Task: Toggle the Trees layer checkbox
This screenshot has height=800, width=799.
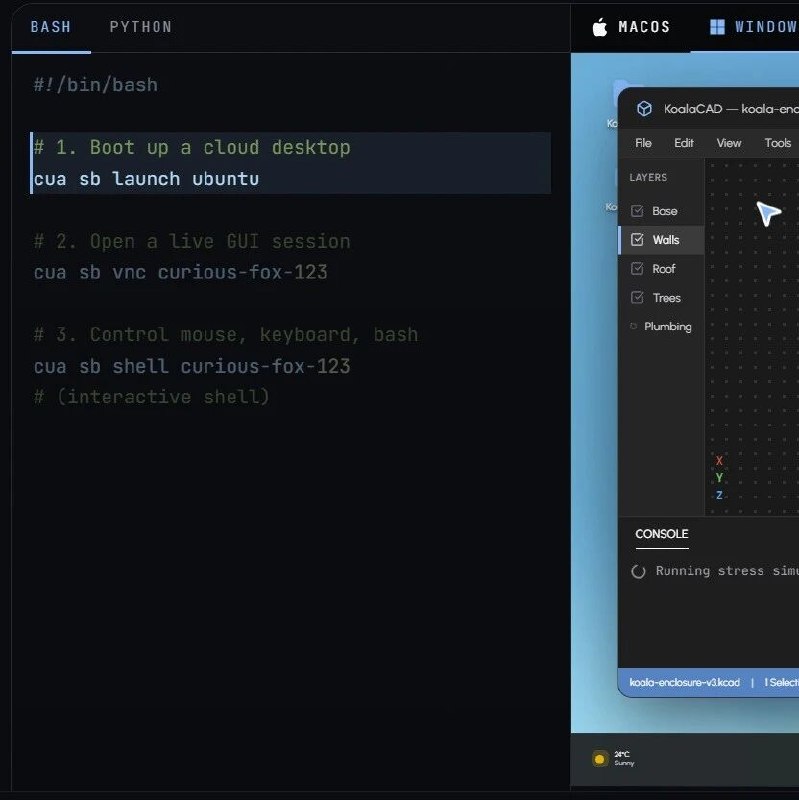Action: coord(637,297)
